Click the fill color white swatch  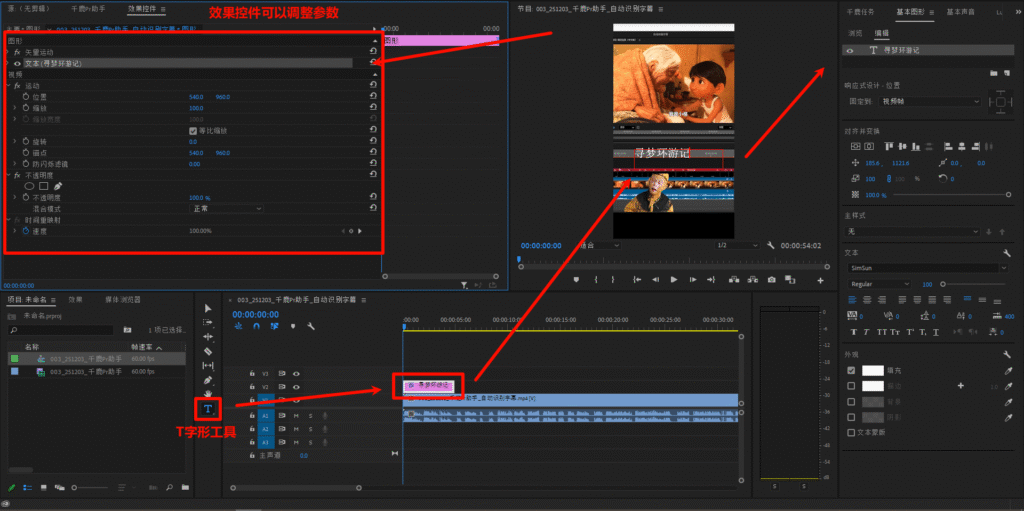[x=873, y=370]
